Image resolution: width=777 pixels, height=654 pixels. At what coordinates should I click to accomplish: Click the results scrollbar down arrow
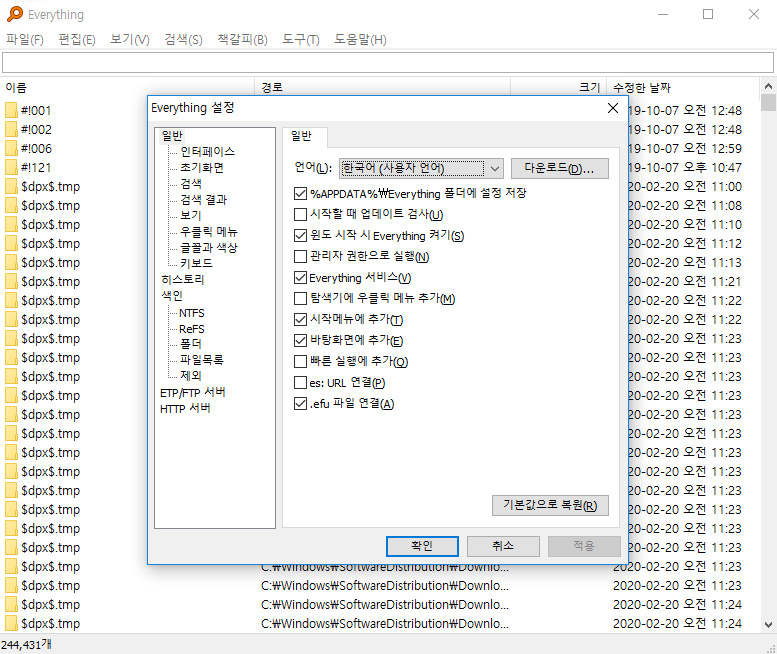pyautogui.click(x=768, y=624)
